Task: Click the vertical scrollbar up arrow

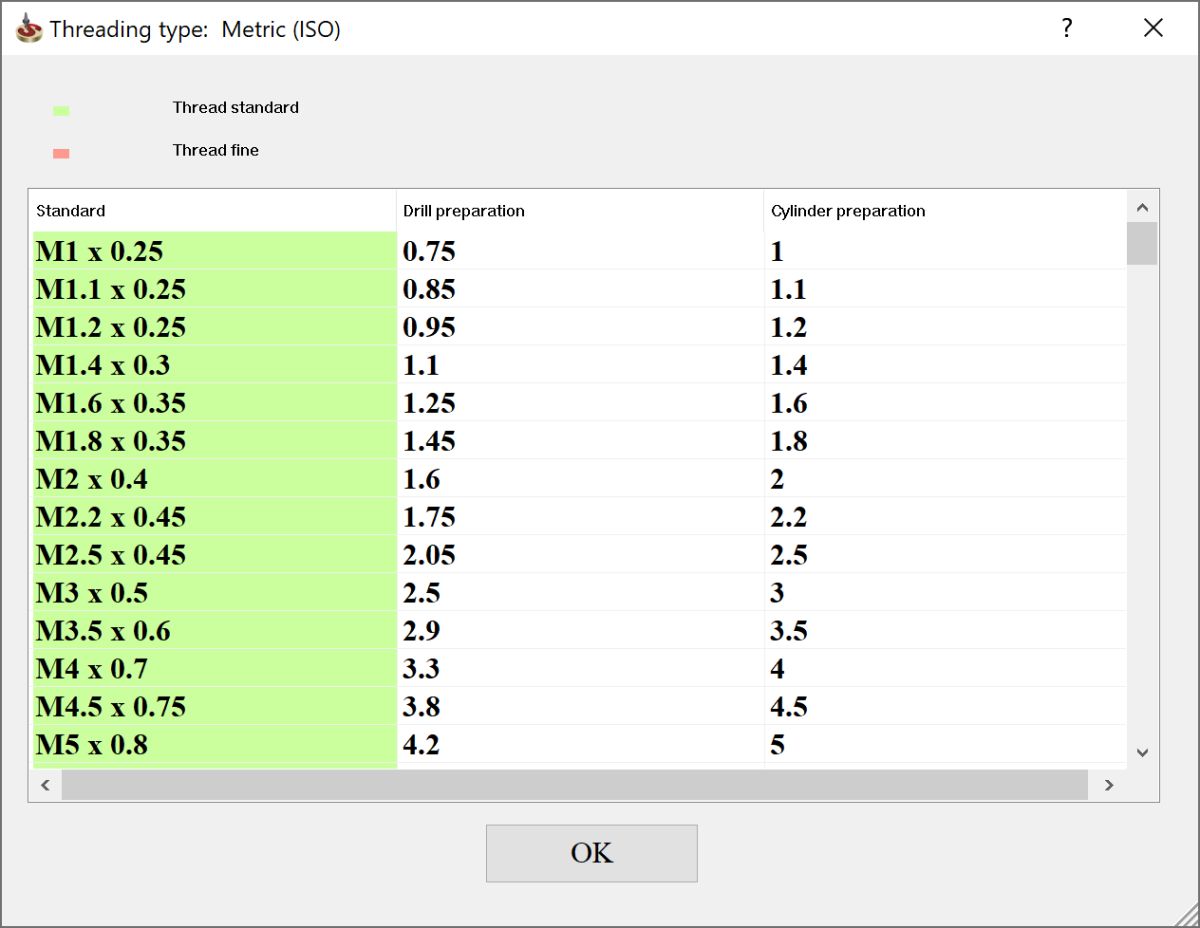Action: pyautogui.click(x=1142, y=207)
